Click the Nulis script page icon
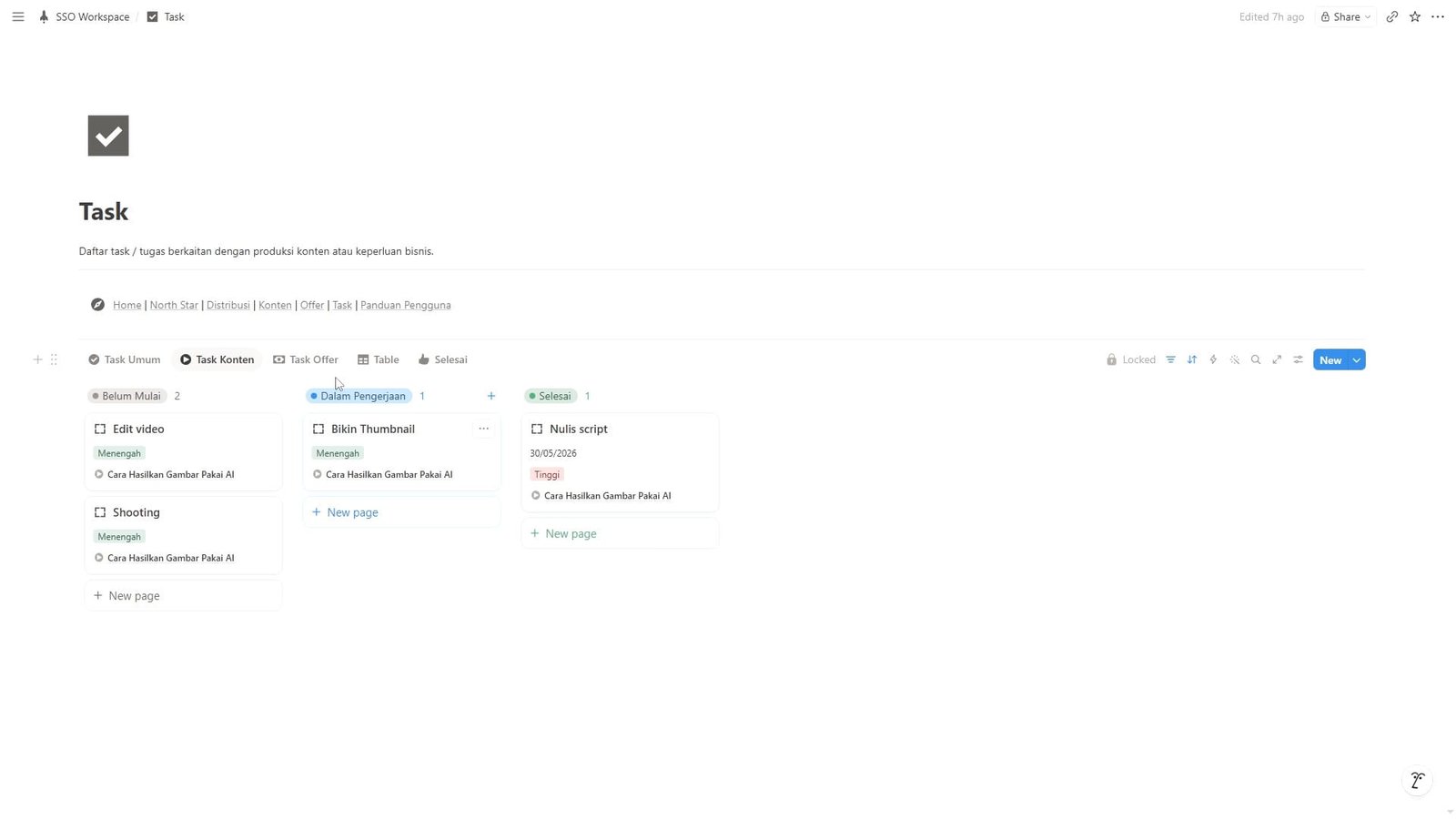This screenshot has width=1456, height=819. (x=537, y=429)
